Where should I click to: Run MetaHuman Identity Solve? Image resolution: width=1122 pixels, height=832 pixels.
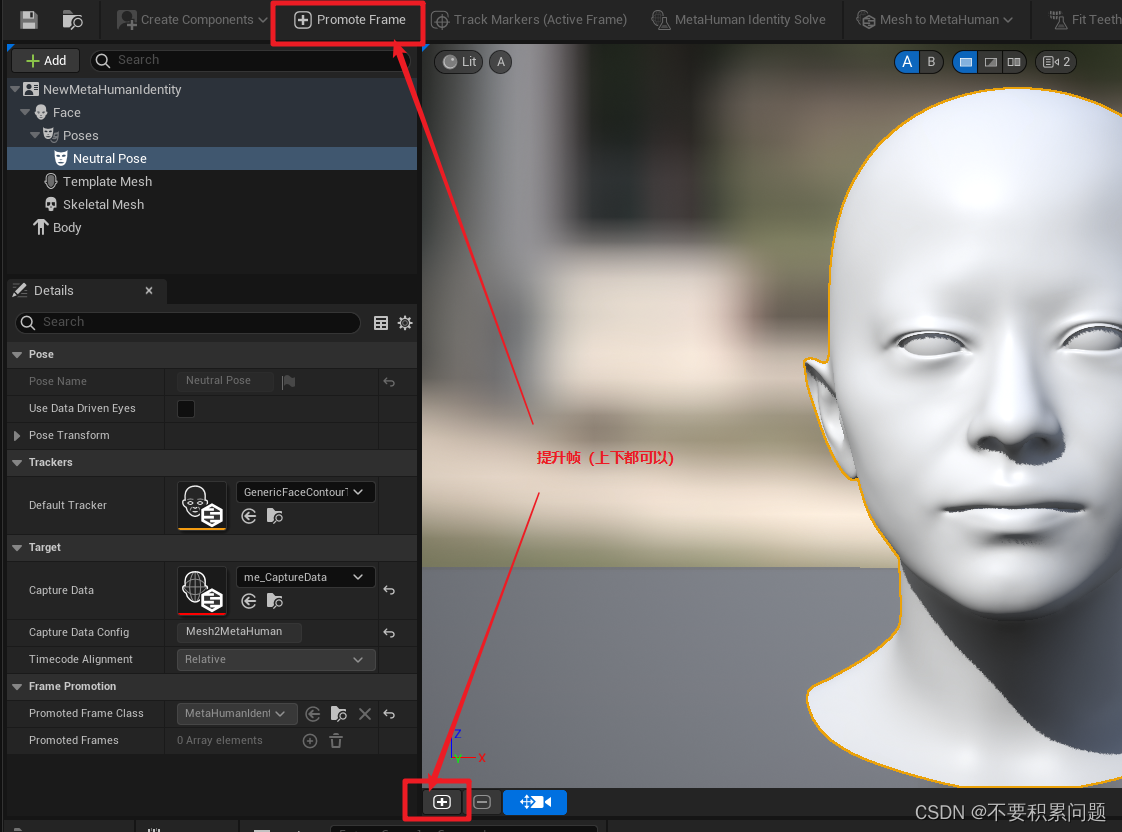(738, 20)
